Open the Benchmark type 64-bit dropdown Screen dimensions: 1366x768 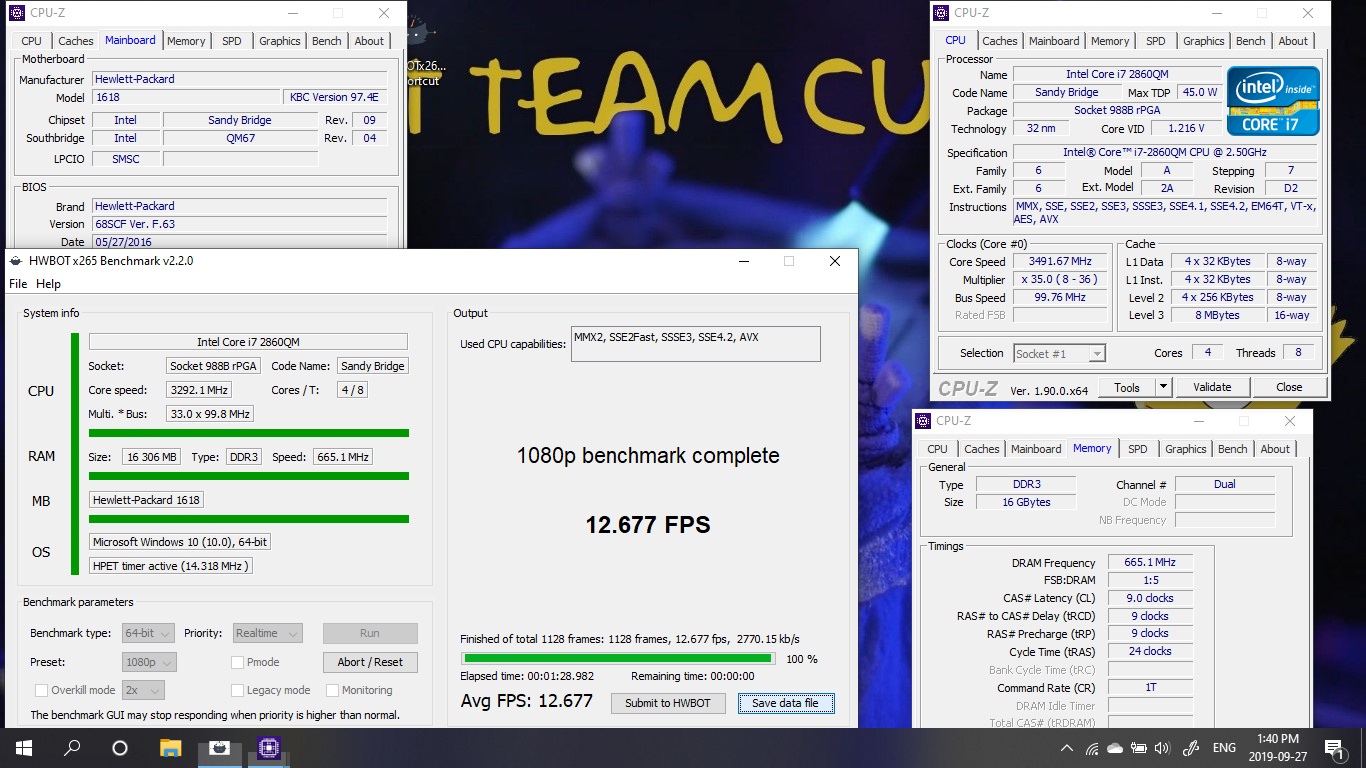(x=148, y=633)
